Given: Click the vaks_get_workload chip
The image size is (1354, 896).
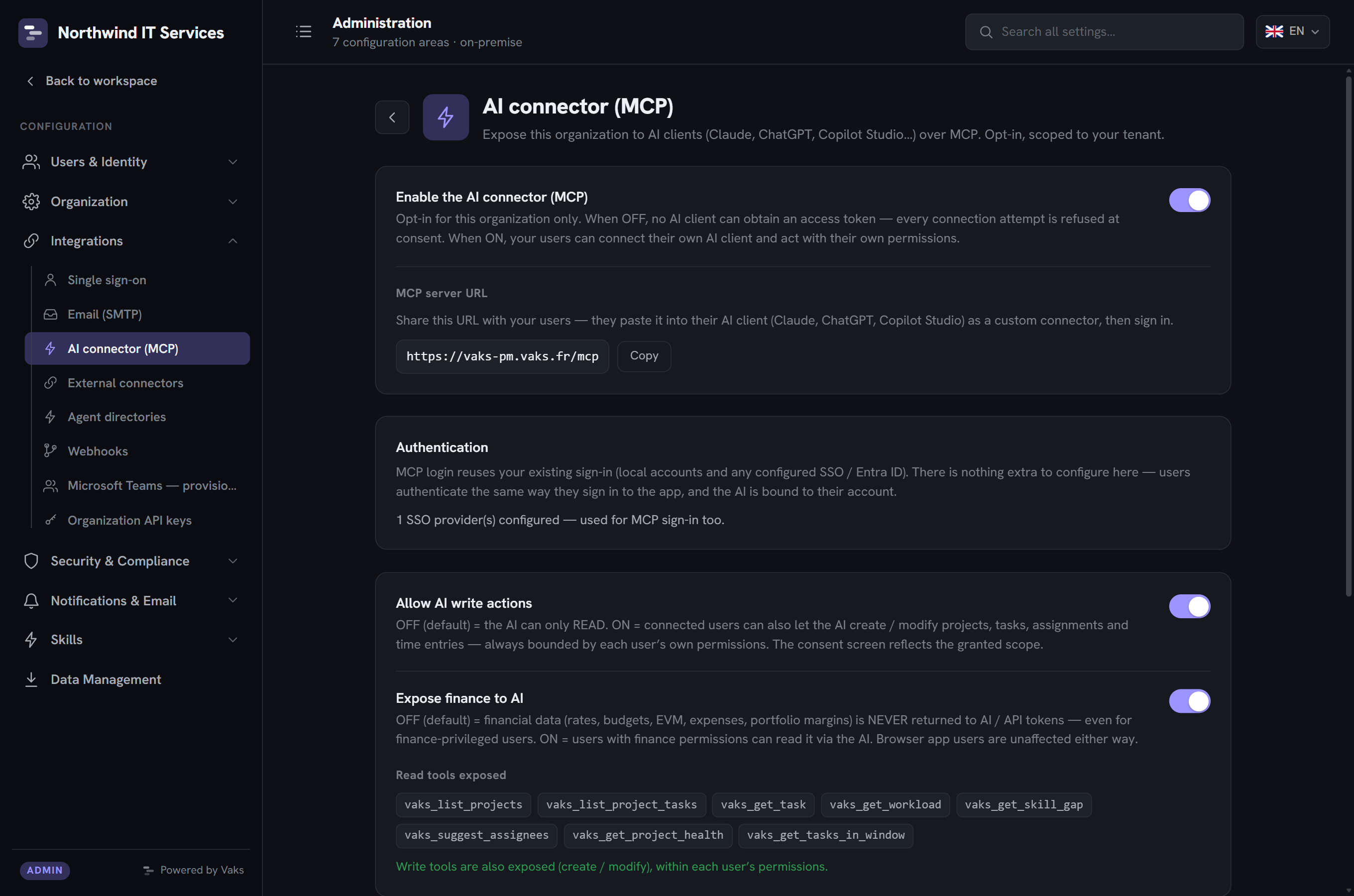Looking at the screenshot, I should click(x=886, y=804).
